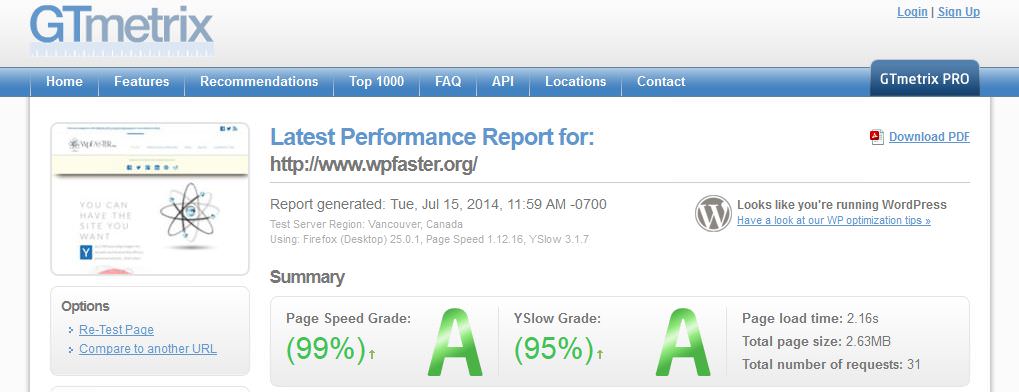The image size is (1019, 392).
Task: Click the Latest Performance Report for heading
Action: point(432,137)
